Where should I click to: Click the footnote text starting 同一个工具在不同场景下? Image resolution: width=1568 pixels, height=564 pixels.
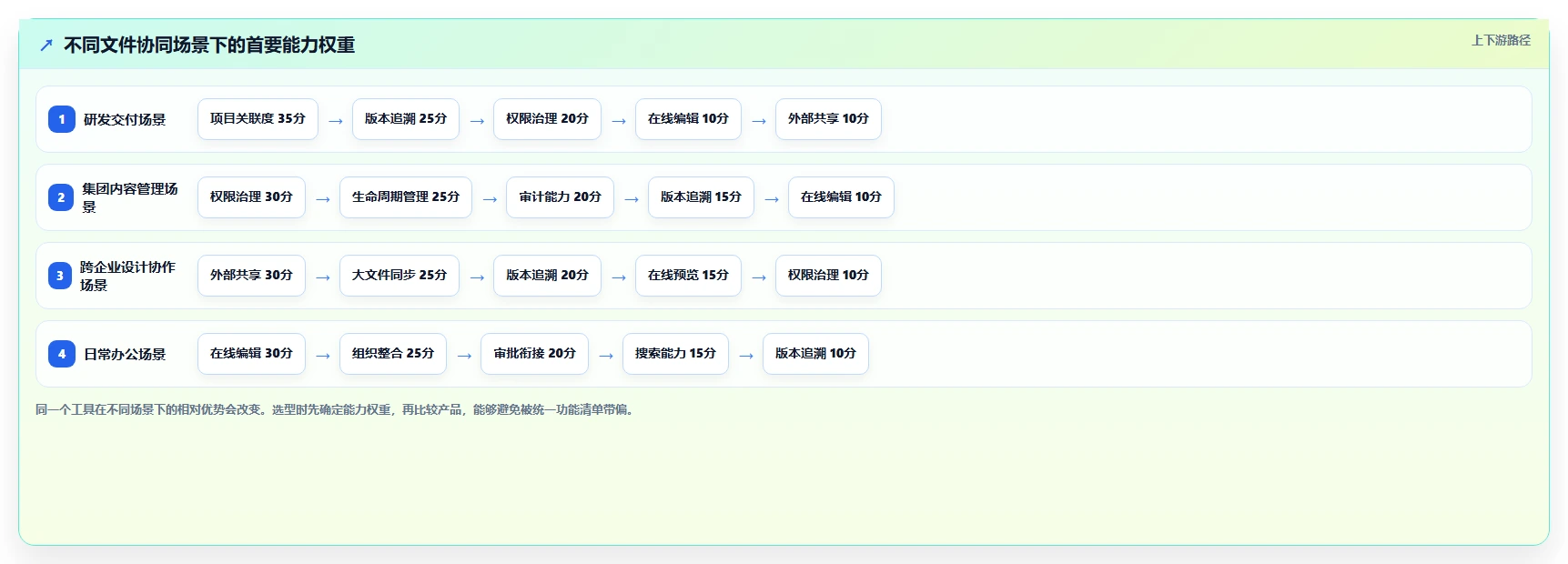336,410
